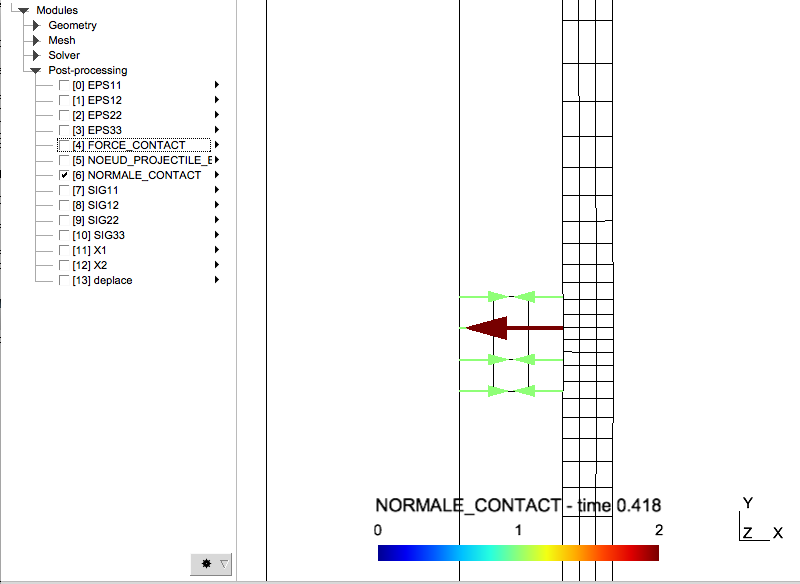Viewport: 800px width, 584px height.
Task: Collapse the Modules root tree node
Action: [24, 11]
